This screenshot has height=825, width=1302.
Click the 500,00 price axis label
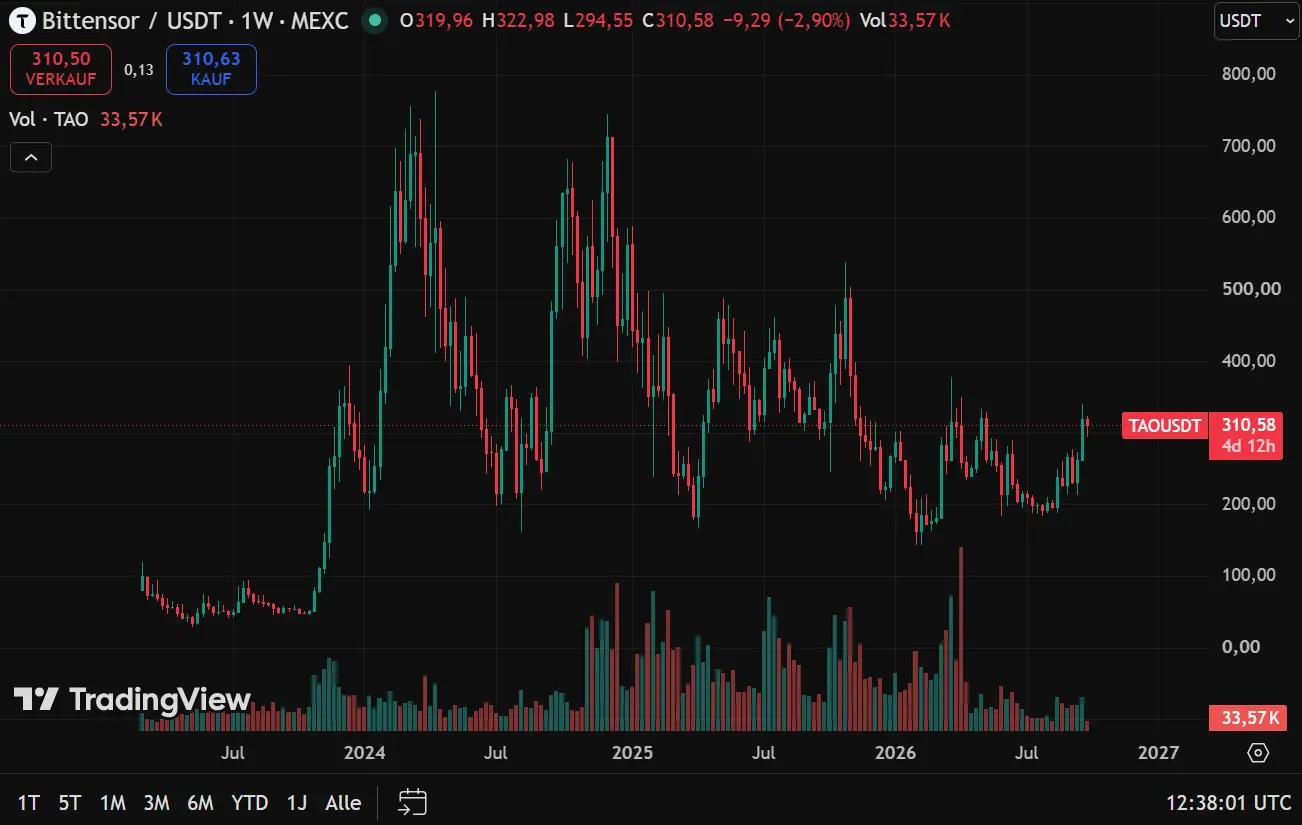coord(1249,289)
